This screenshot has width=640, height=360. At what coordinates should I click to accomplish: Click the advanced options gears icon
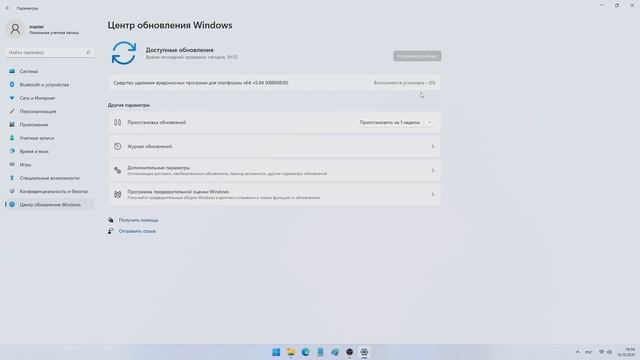(x=118, y=171)
